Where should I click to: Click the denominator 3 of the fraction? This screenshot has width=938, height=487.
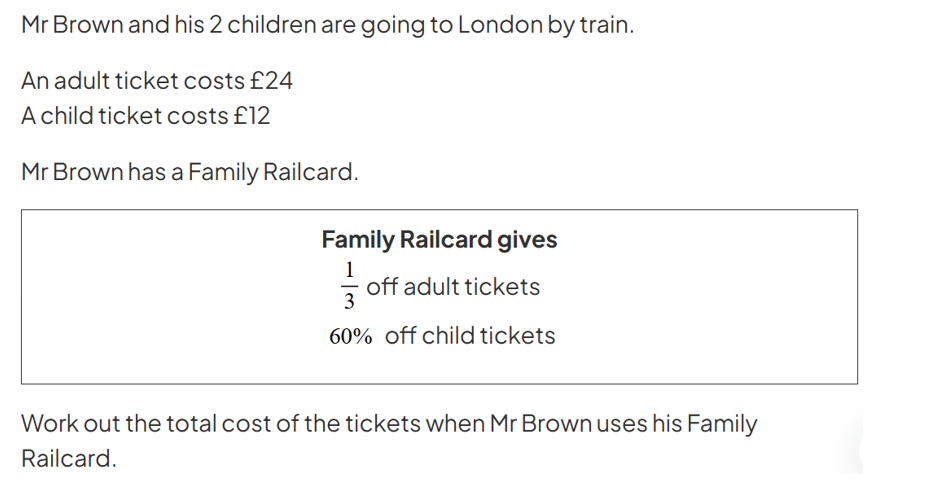349,301
